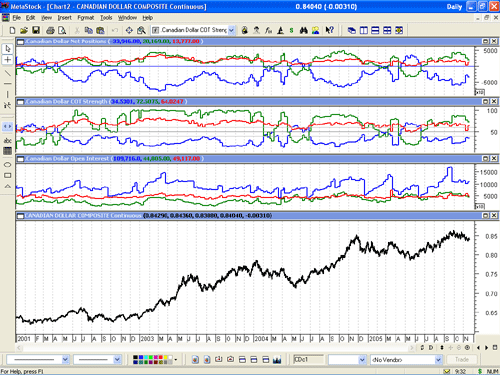
Task: Select the abc text tool
Action: pyautogui.click(x=8, y=141)
